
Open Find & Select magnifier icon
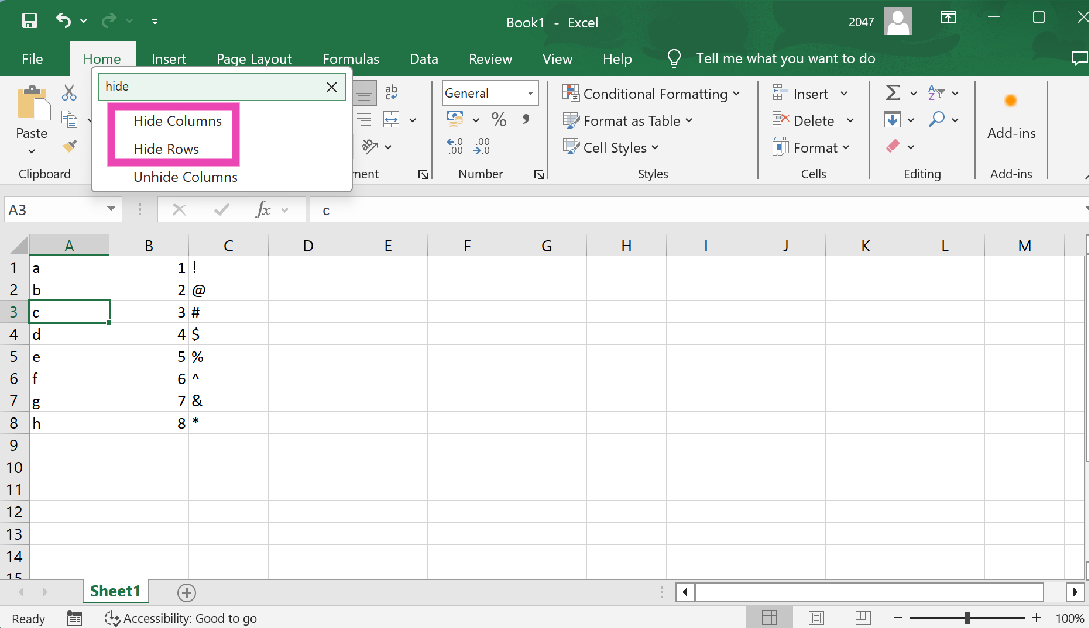[x=937, y=120]
